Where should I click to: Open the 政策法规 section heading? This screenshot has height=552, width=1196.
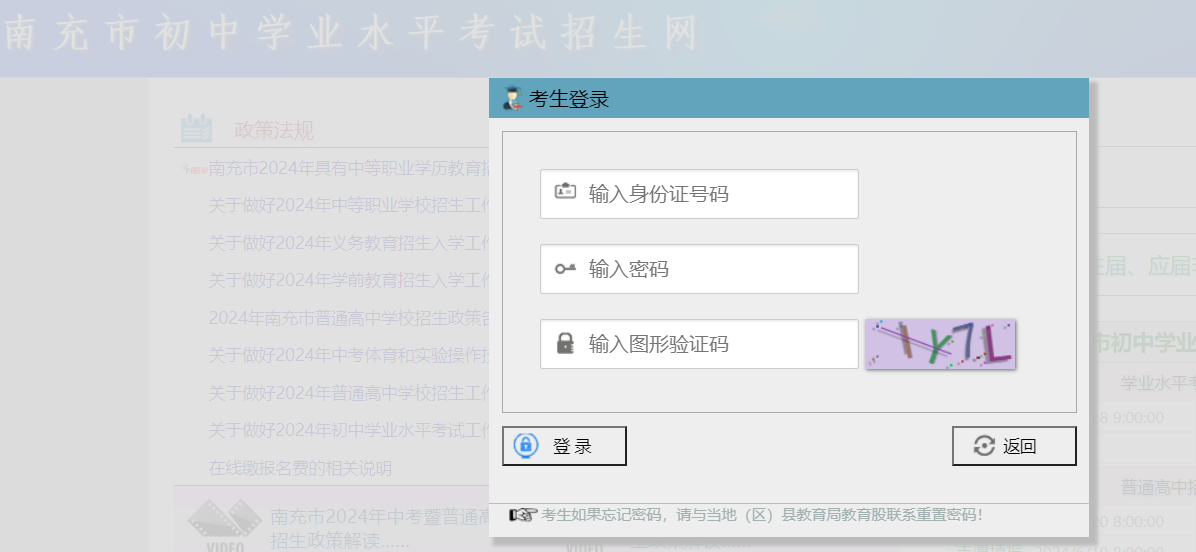[x=274, y=130]
